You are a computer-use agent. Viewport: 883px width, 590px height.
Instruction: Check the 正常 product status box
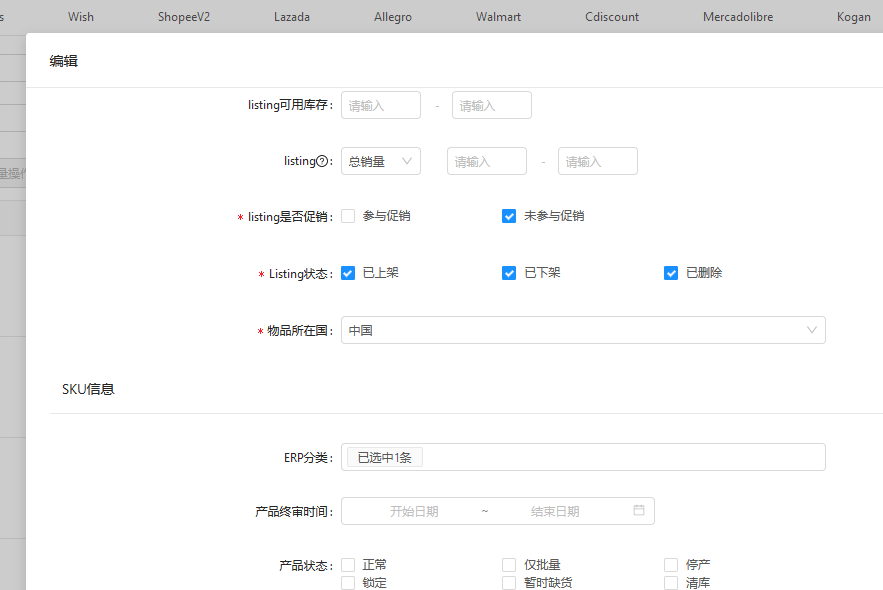click(348, 565)
